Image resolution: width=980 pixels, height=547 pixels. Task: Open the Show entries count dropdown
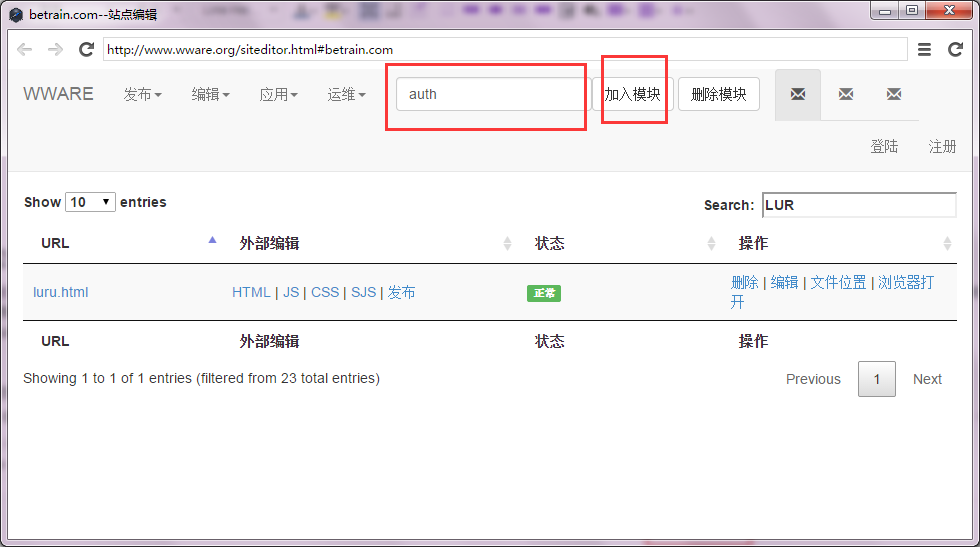tap(90, 202)
